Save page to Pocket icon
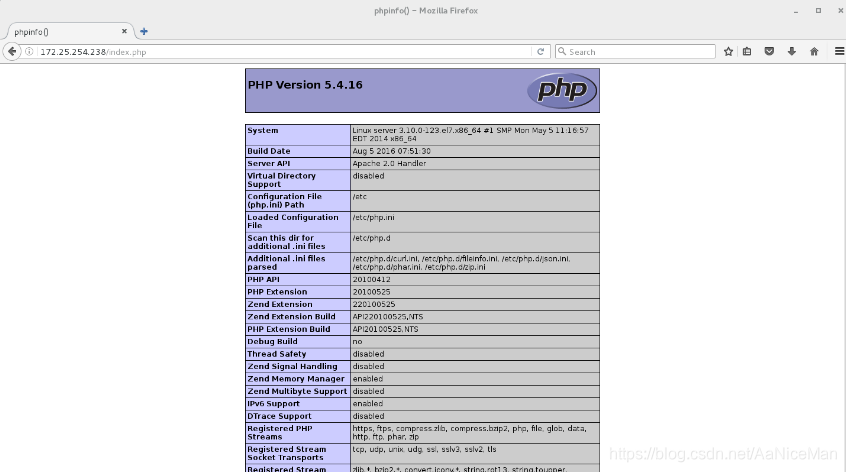The image size is (846, 472). [769, 52]
